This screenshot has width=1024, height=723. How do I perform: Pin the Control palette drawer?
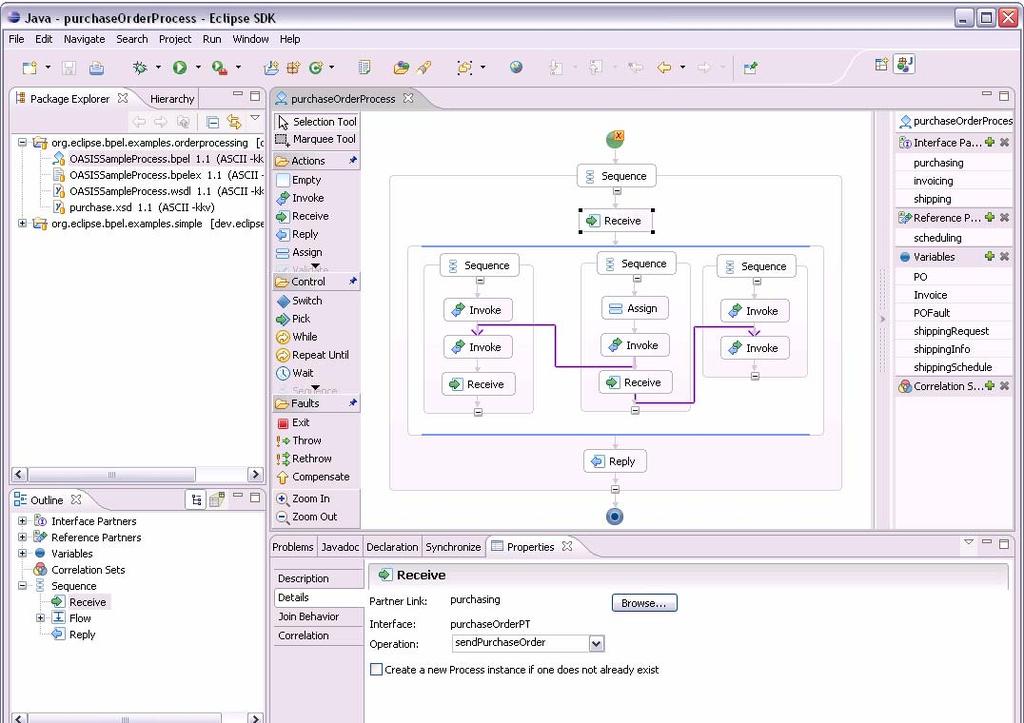tap(353, 281)
